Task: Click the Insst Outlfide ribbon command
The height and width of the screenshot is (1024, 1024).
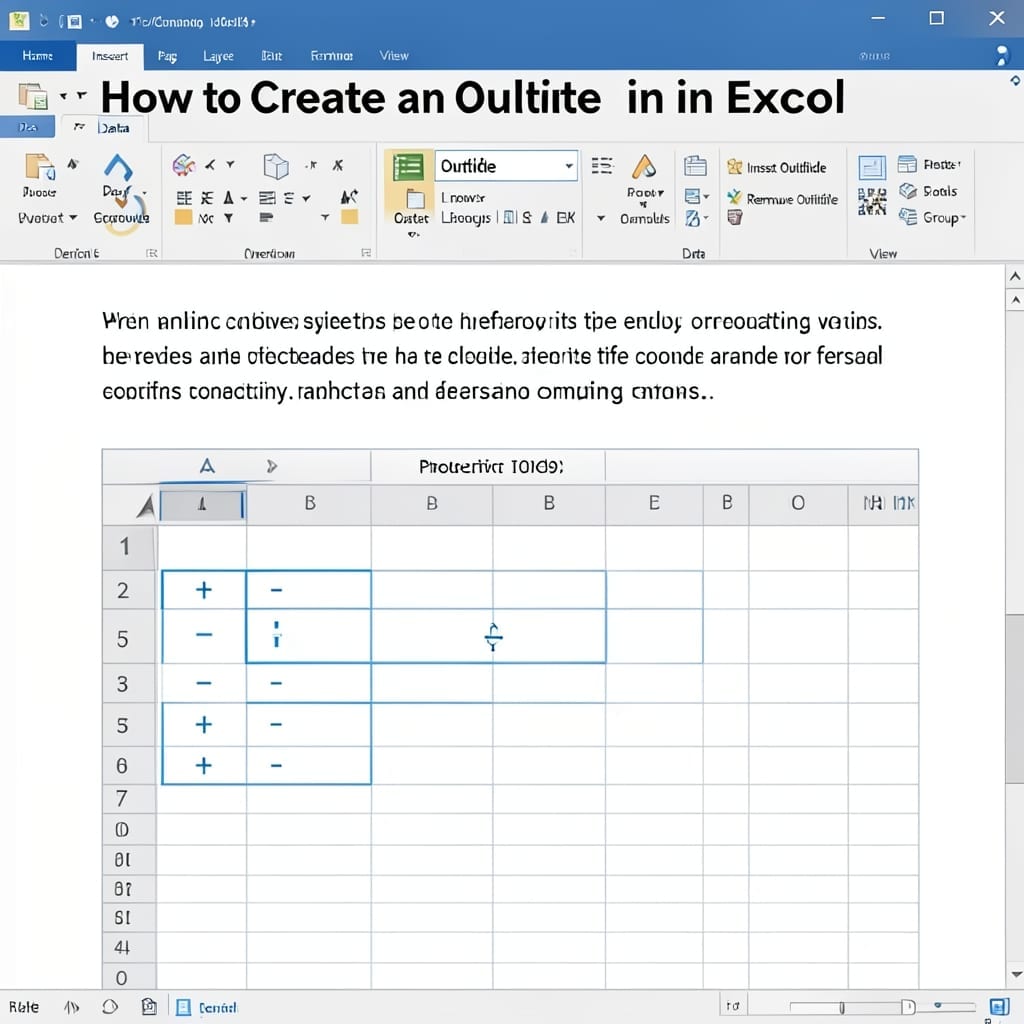Action: click(x=776, y=168)
